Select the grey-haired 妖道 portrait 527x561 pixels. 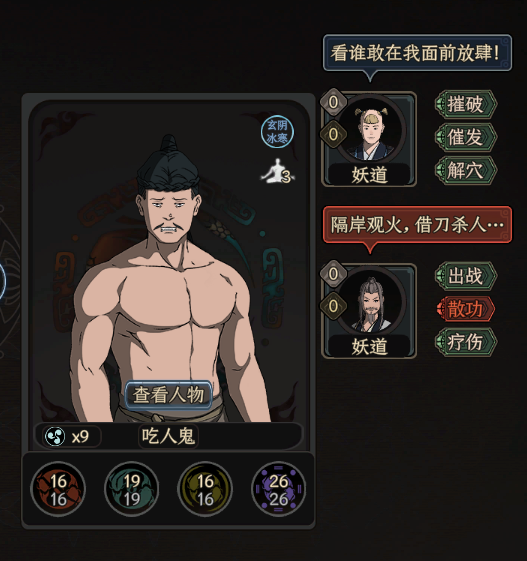(371, 302)
